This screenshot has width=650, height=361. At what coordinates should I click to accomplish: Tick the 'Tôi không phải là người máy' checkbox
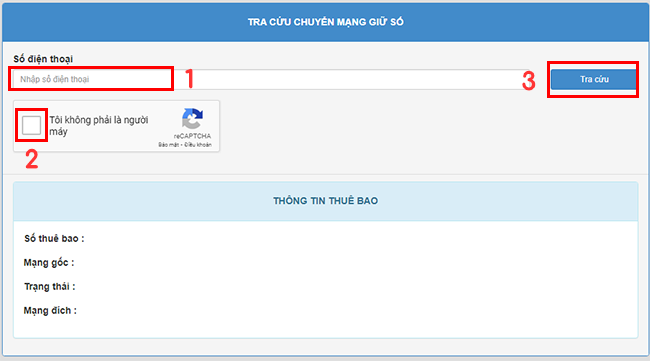click(x=32, y=125)
